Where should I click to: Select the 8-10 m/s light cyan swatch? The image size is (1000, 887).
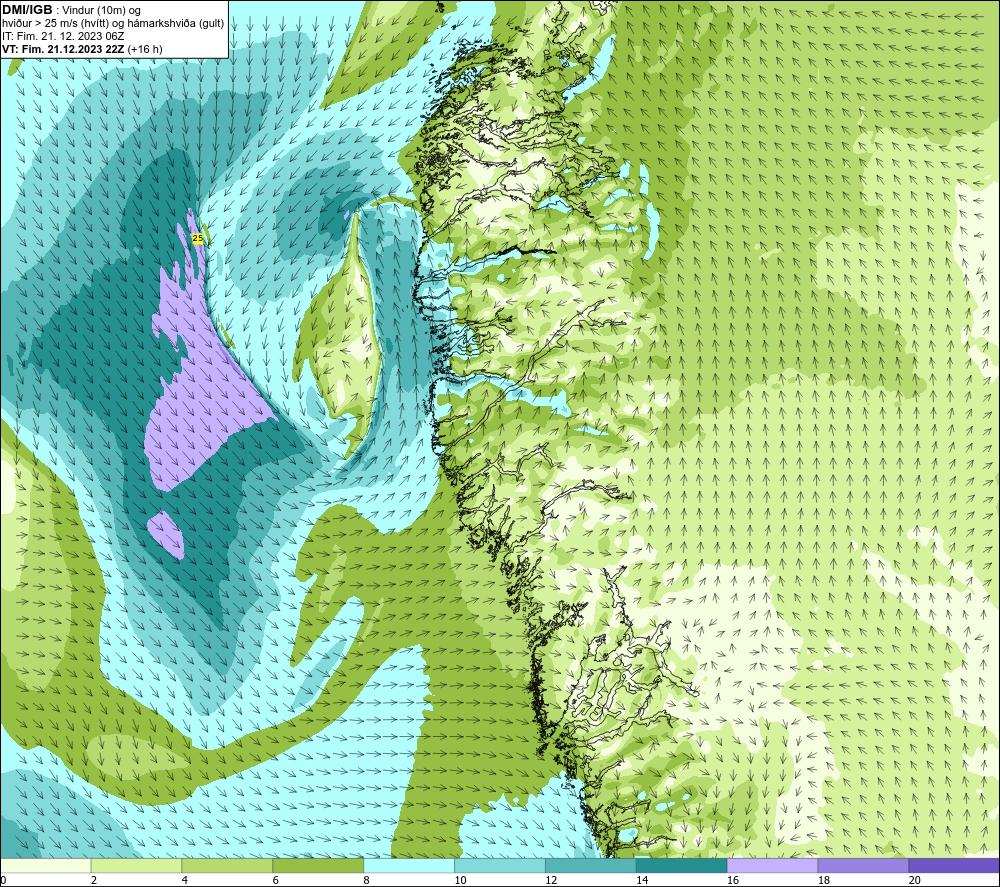[x=409, y=865]
